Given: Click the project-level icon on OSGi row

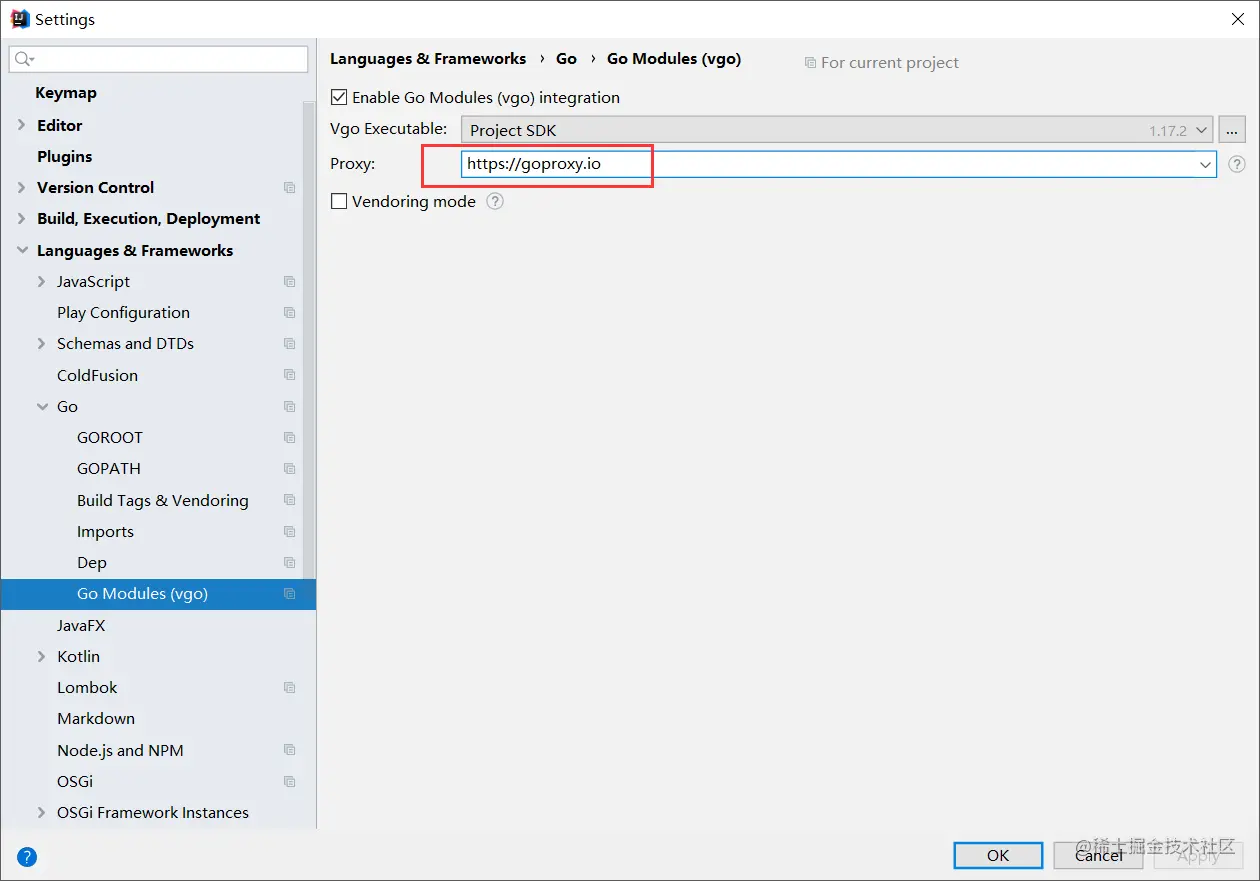Looking at the screenshot, I should 290,782.
